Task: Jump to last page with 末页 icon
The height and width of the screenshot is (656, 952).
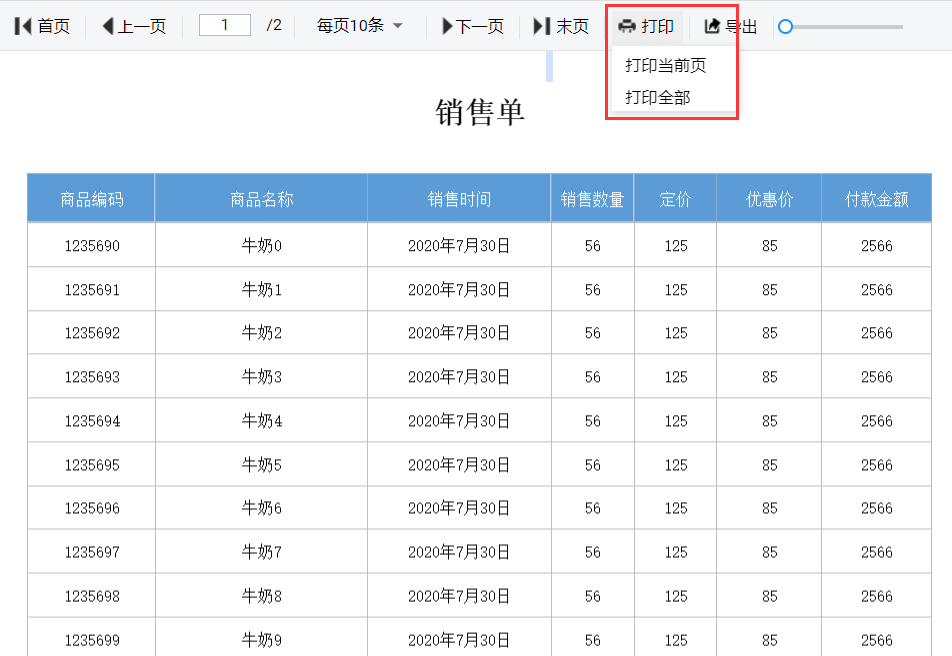Action: [x=542, y=26]
